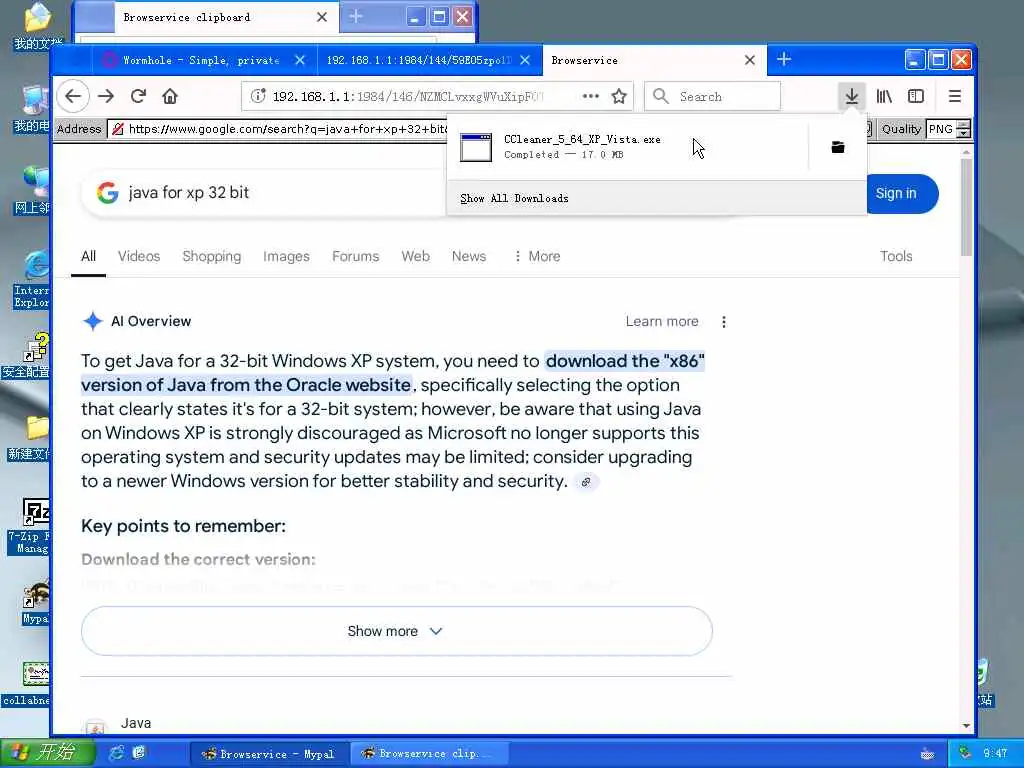Open new tab in front browser window
This screenshot has height=768, width=1024.
784,59
